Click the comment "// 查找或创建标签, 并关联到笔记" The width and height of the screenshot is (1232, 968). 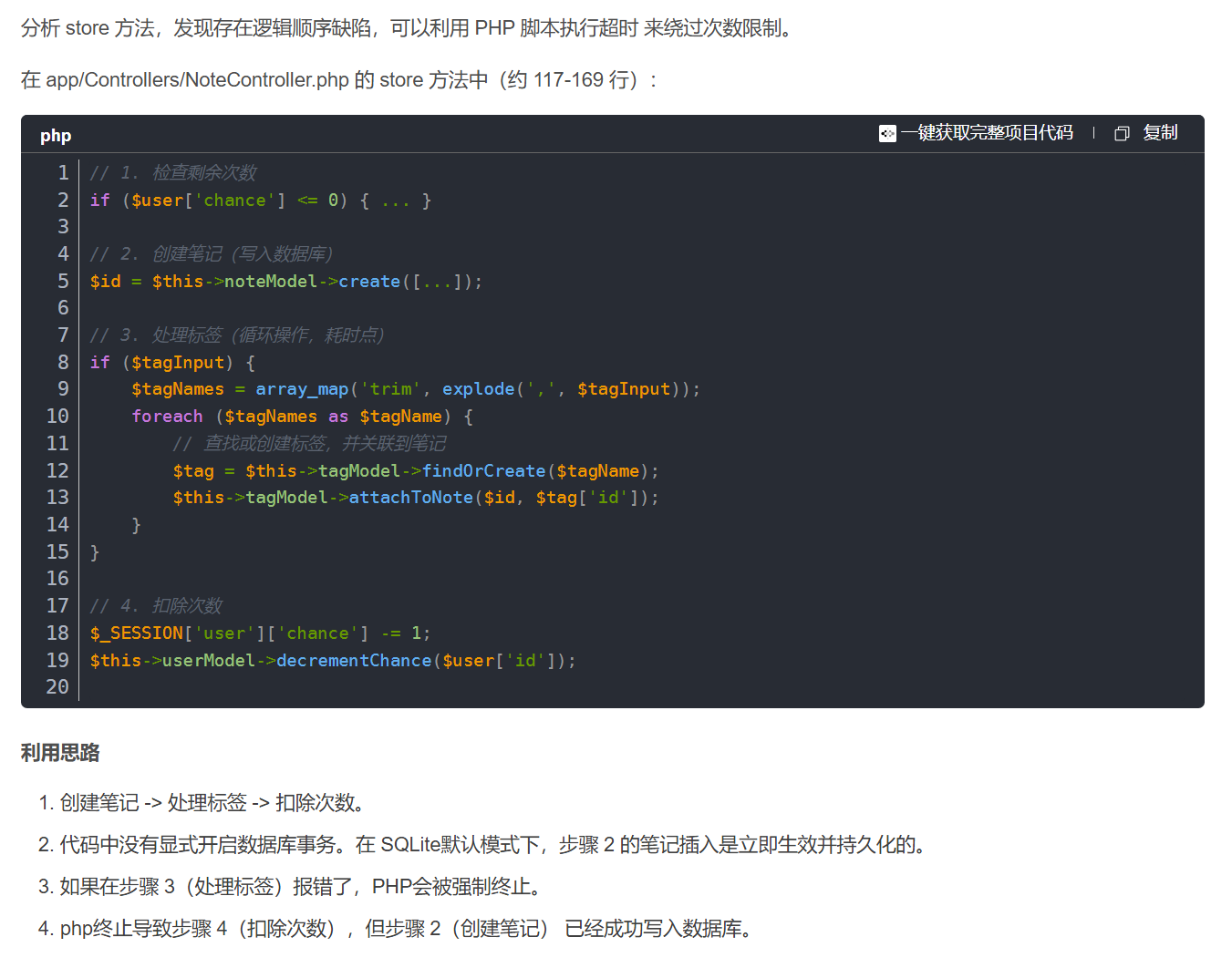[x=310, y=444]
